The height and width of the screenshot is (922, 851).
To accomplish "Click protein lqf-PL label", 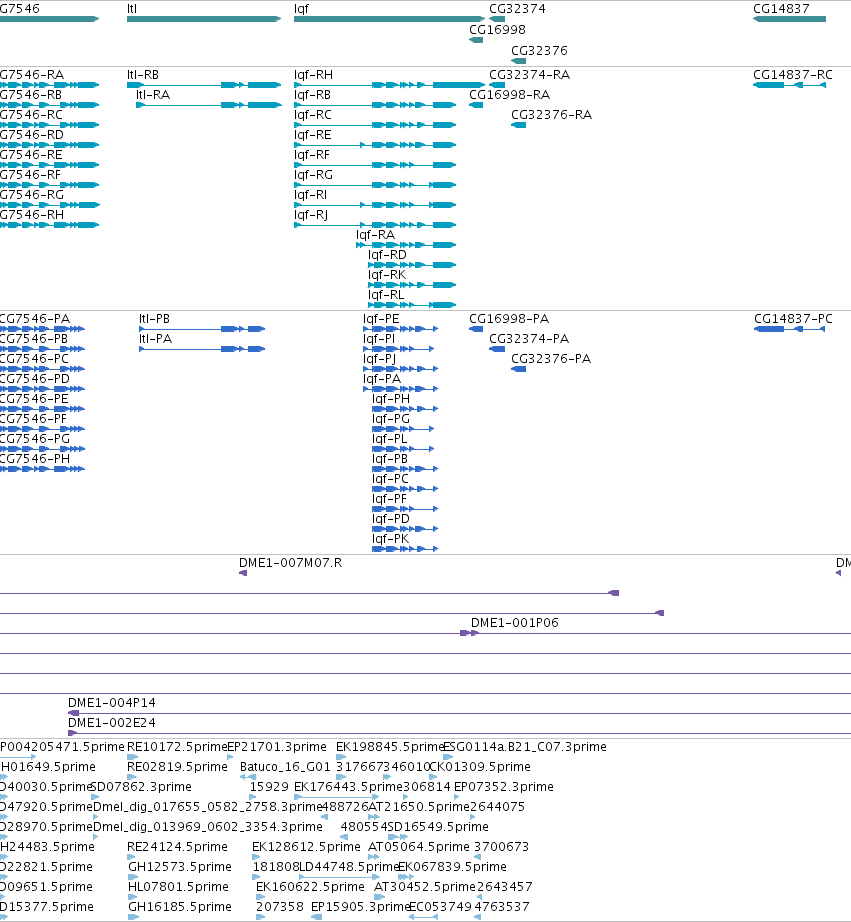I will click(x=389, y=439).
